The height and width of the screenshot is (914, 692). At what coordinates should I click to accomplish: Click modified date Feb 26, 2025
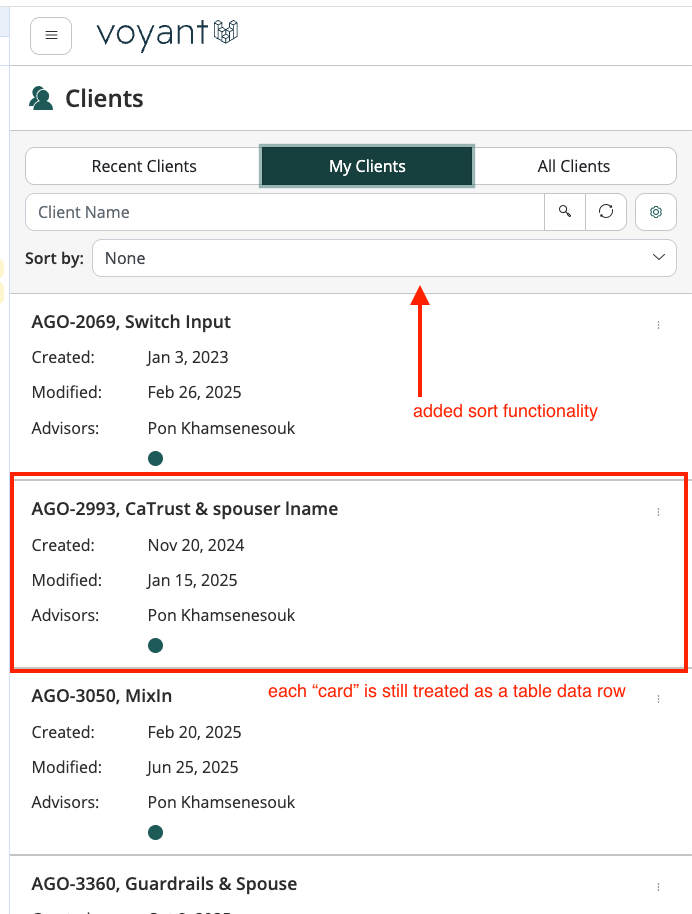(x=194, y=392)
